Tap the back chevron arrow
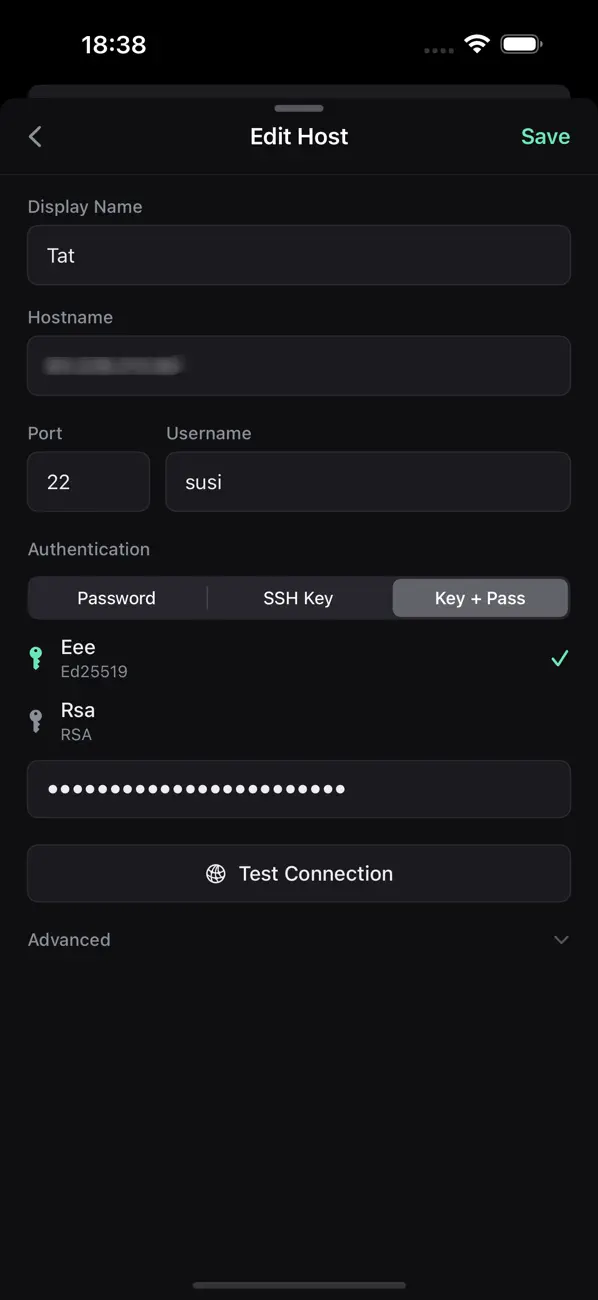This screenshot has height=1300, width=598. (35, 136)
